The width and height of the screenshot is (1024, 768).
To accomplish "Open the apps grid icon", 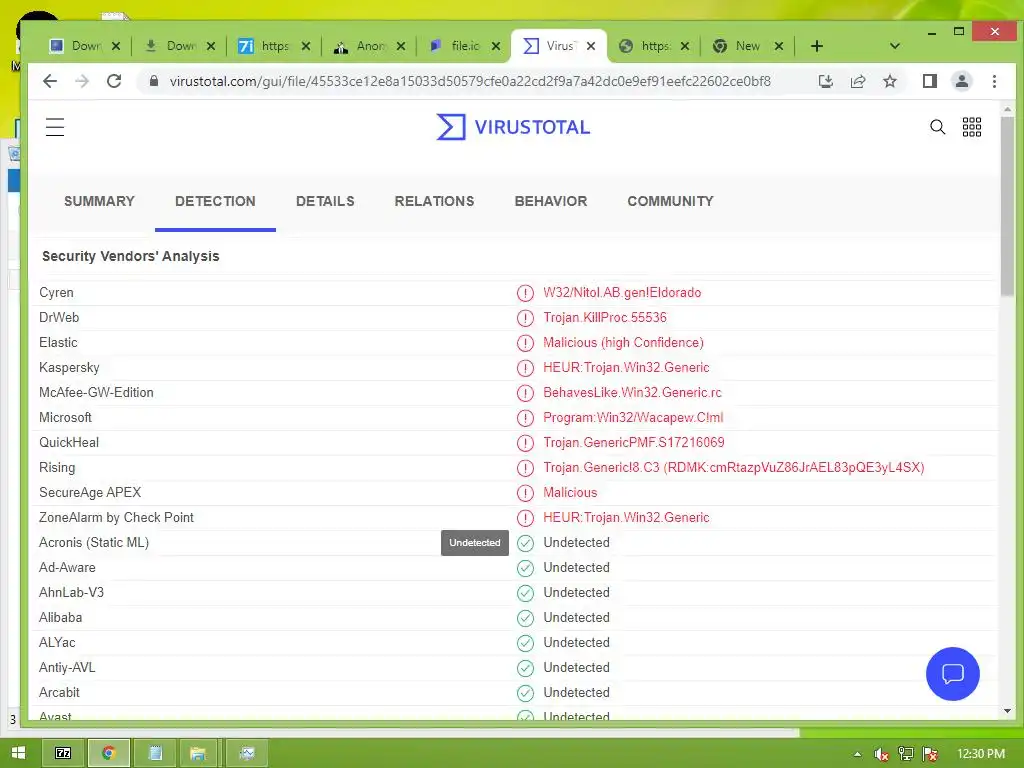I will (972, 127).
